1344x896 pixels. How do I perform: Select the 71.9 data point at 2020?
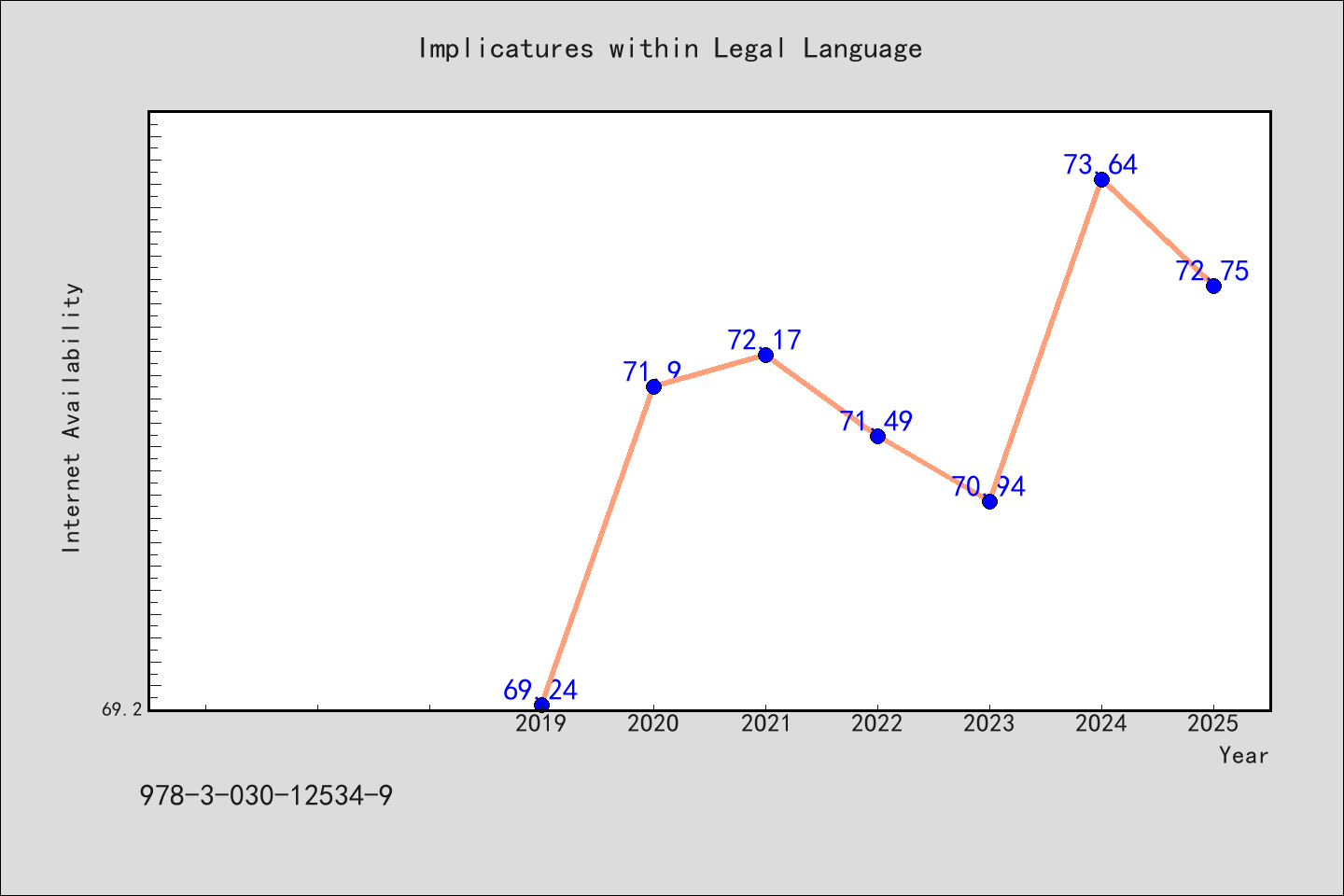tap(653, 386)
